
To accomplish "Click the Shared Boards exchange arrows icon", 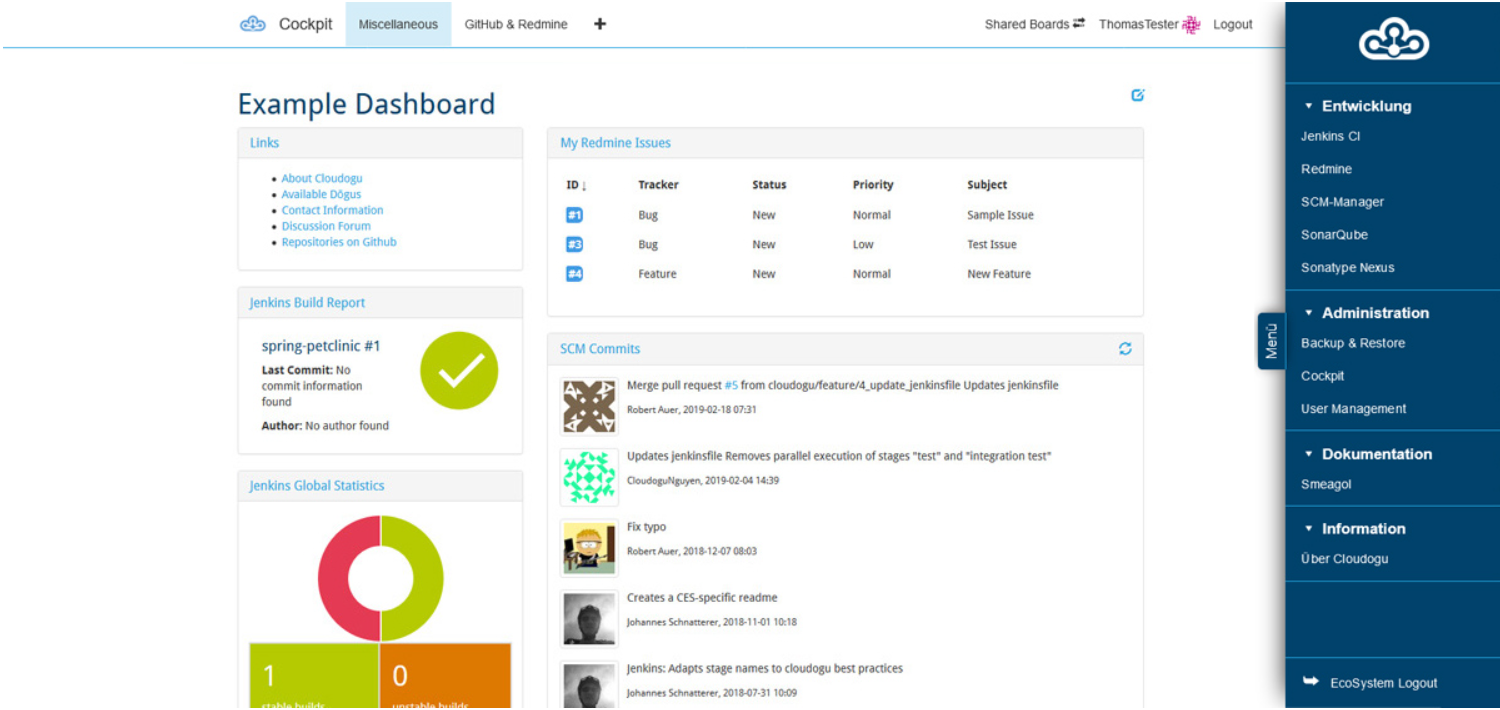I will tap(1080, 23).
